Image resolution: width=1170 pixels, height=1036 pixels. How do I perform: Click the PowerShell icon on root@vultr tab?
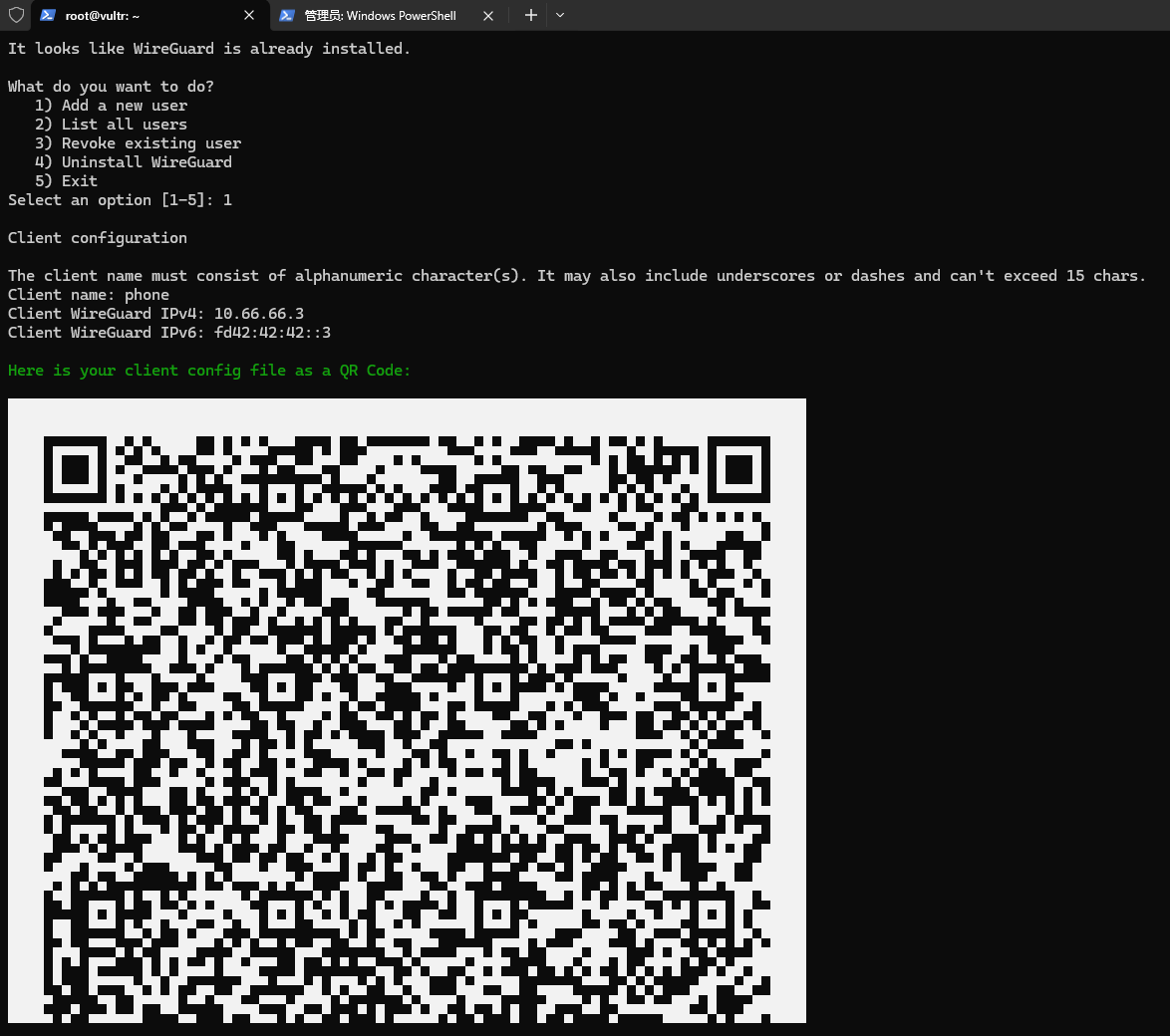(48, 15)
